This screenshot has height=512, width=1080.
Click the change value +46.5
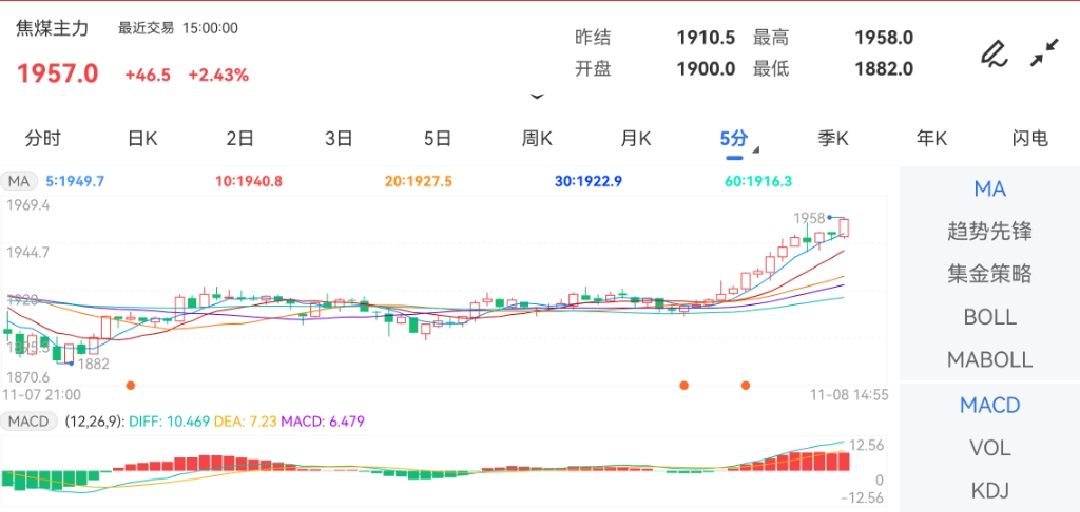tap(148, 75)
